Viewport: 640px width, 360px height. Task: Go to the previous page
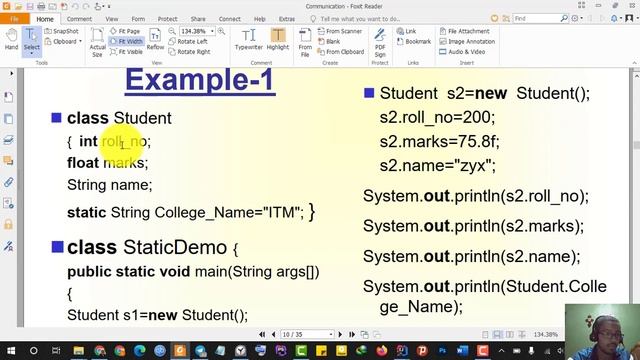273,334
